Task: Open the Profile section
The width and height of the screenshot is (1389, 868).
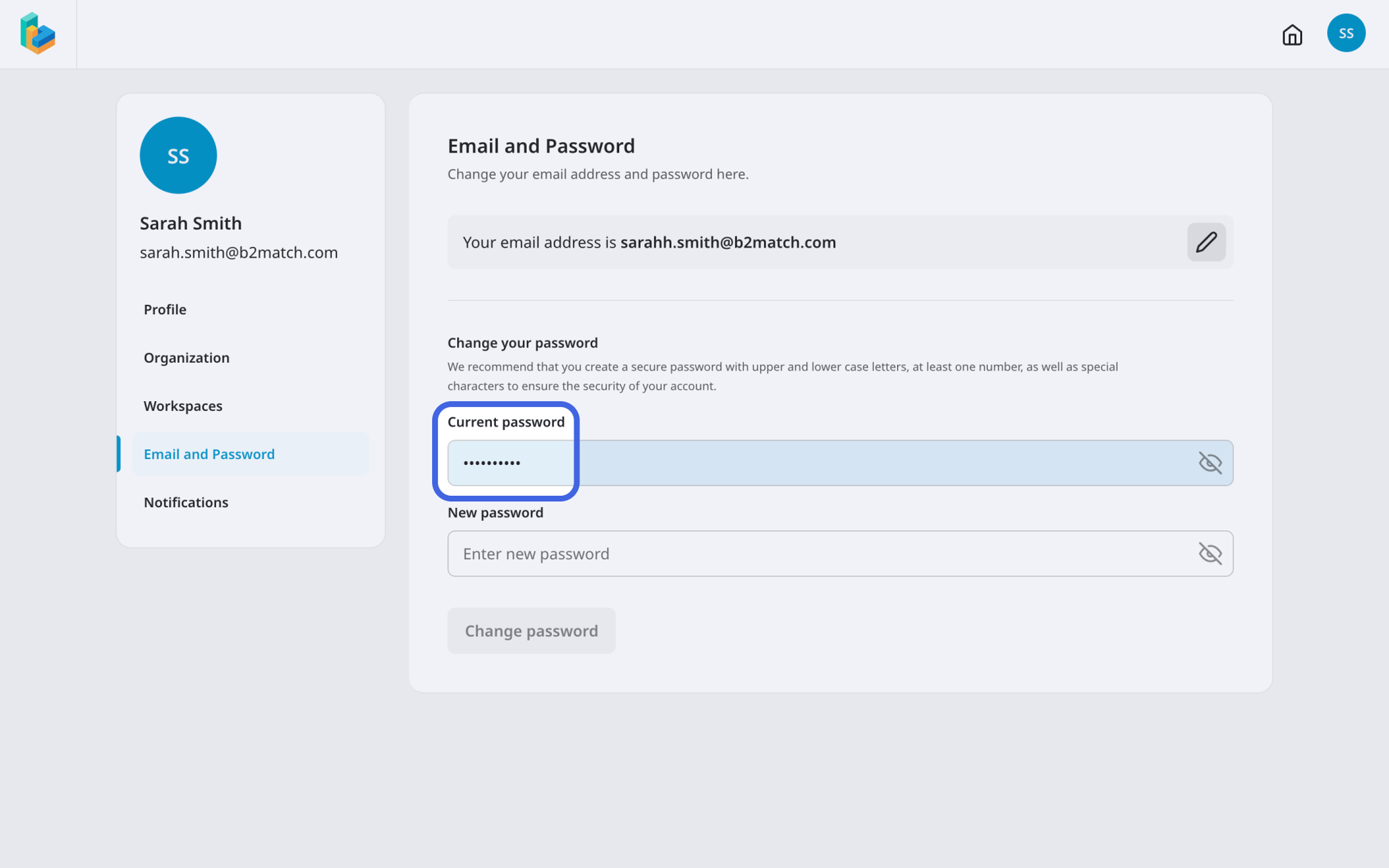Action: point(165,310)
